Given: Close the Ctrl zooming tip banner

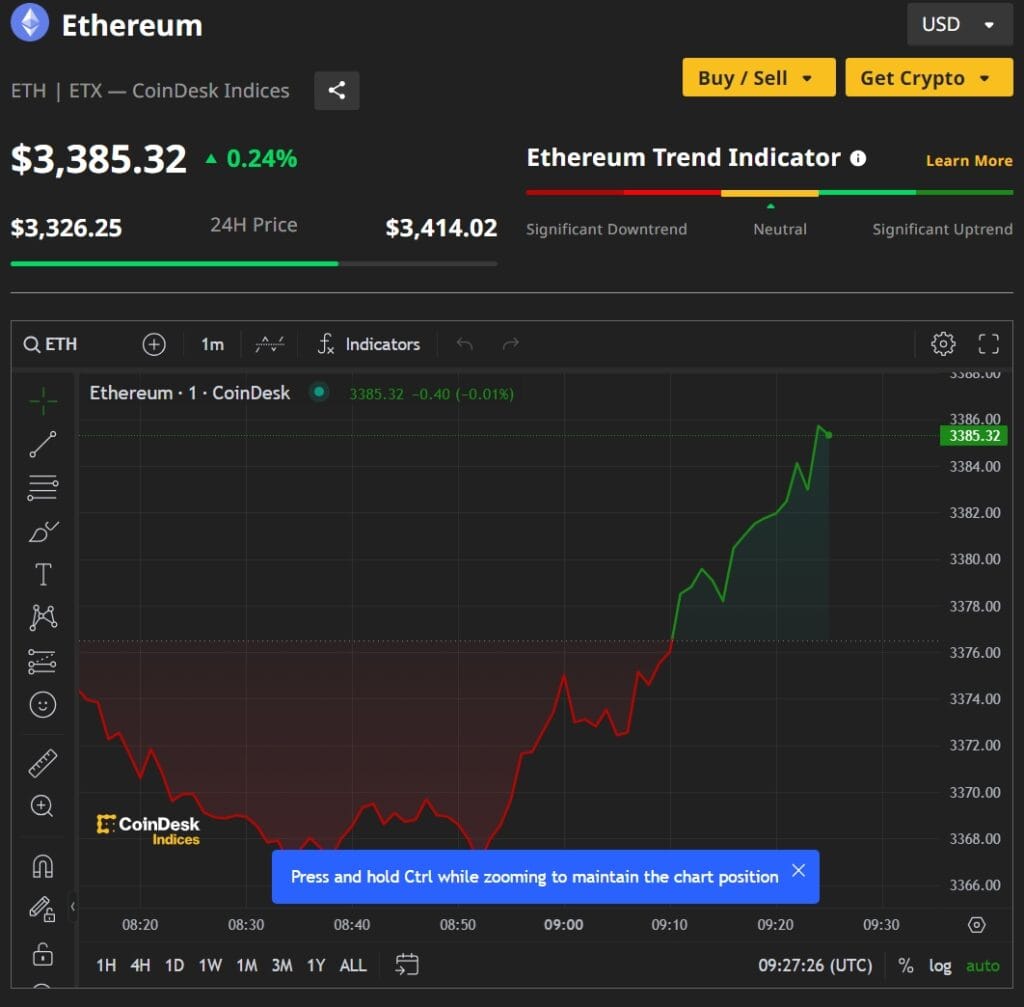Looking at the screenshot, I should [x=798, y=871].
